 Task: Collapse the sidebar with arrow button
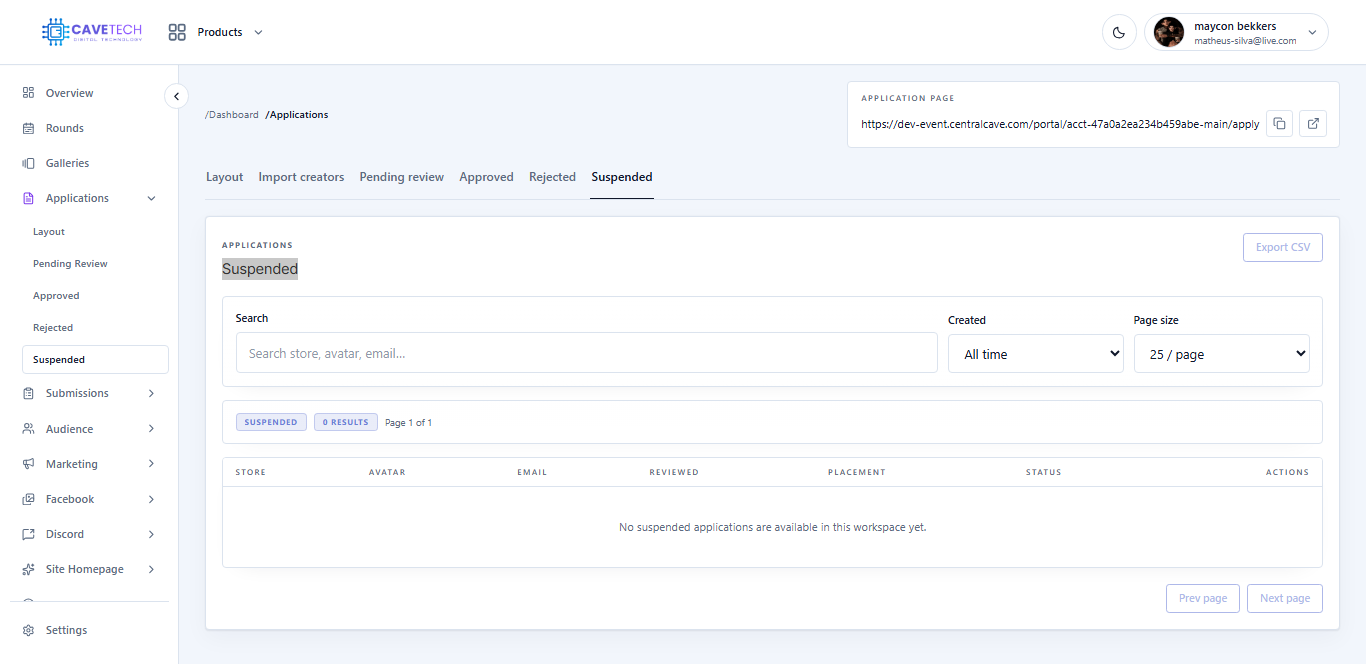point(176,96)
